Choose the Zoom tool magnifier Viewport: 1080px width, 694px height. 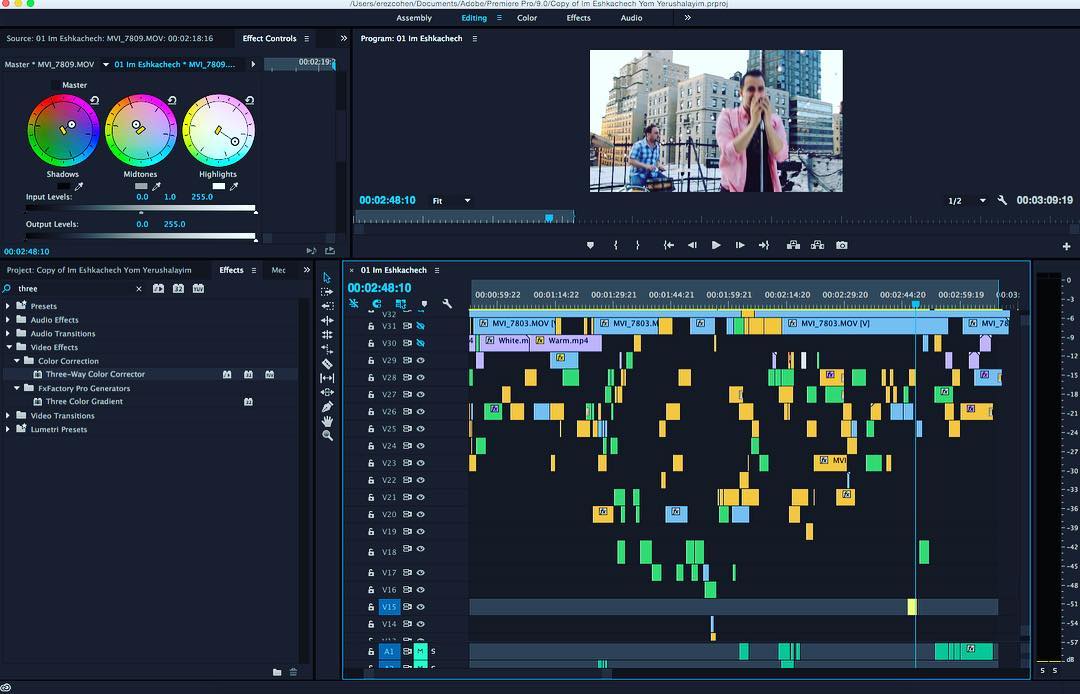click(x=327, y=436)
